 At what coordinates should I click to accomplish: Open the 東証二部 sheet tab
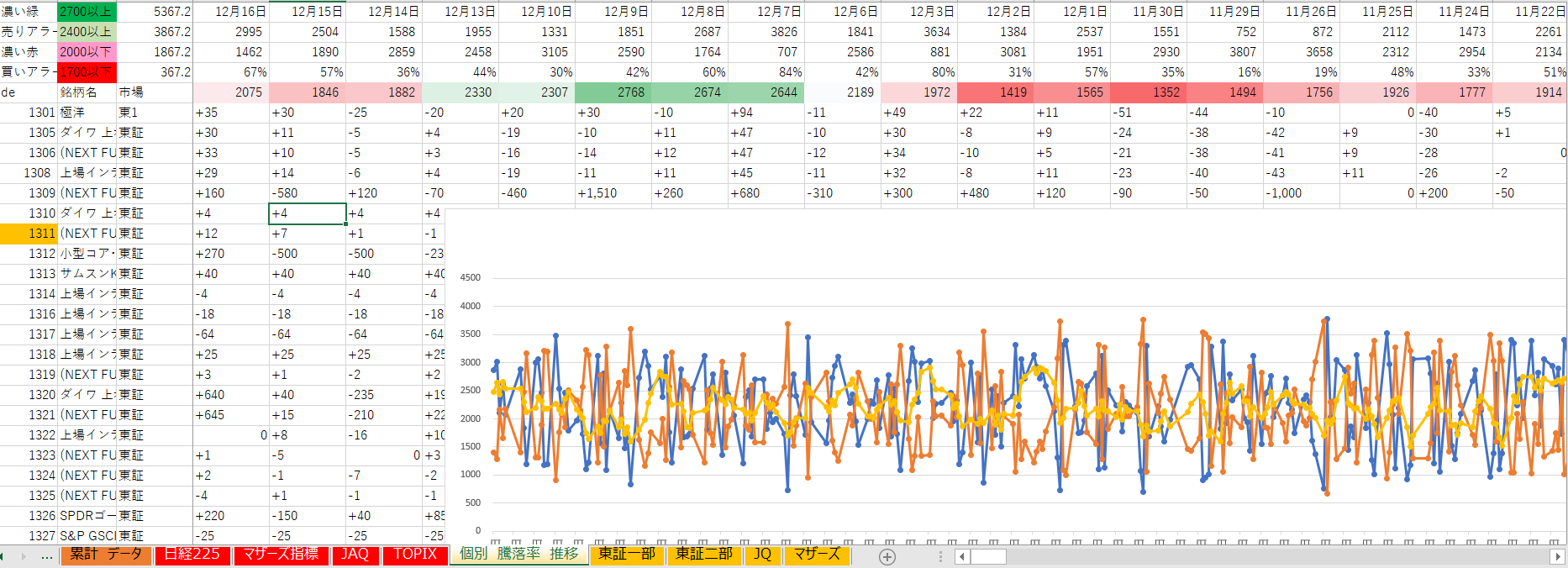coord(703,555)
